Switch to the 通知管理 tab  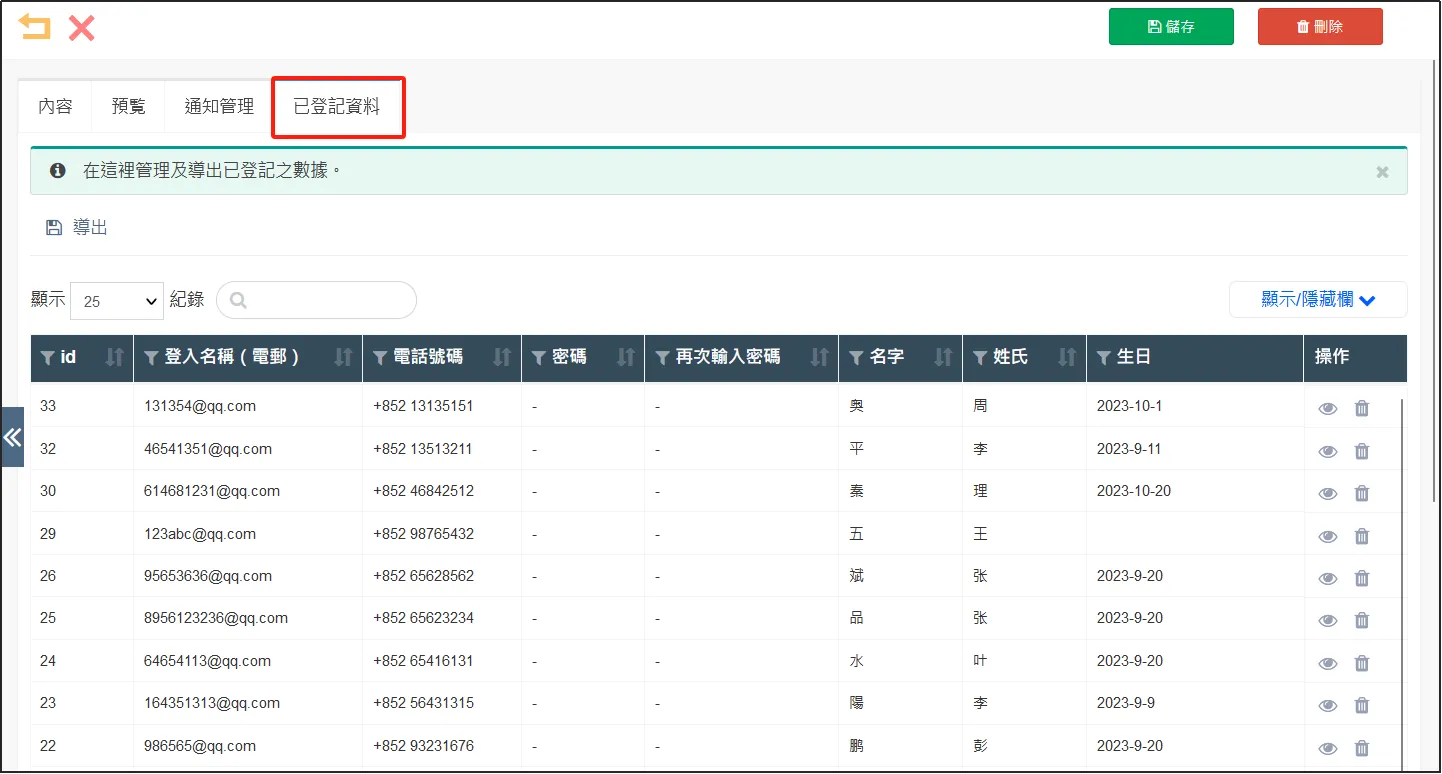[x=219, y=106]
